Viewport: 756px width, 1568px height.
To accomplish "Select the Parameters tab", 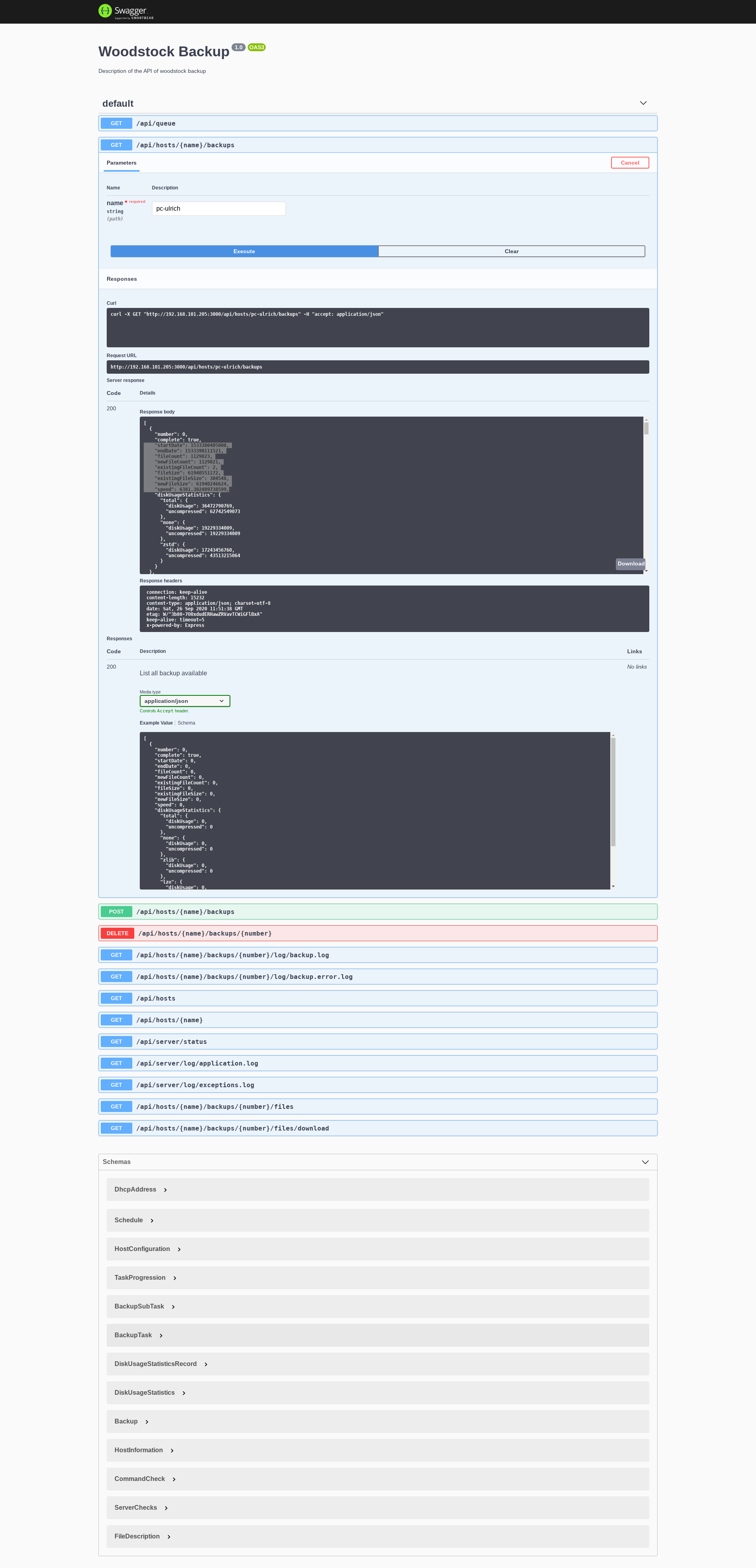I will (x=121, y=163).
